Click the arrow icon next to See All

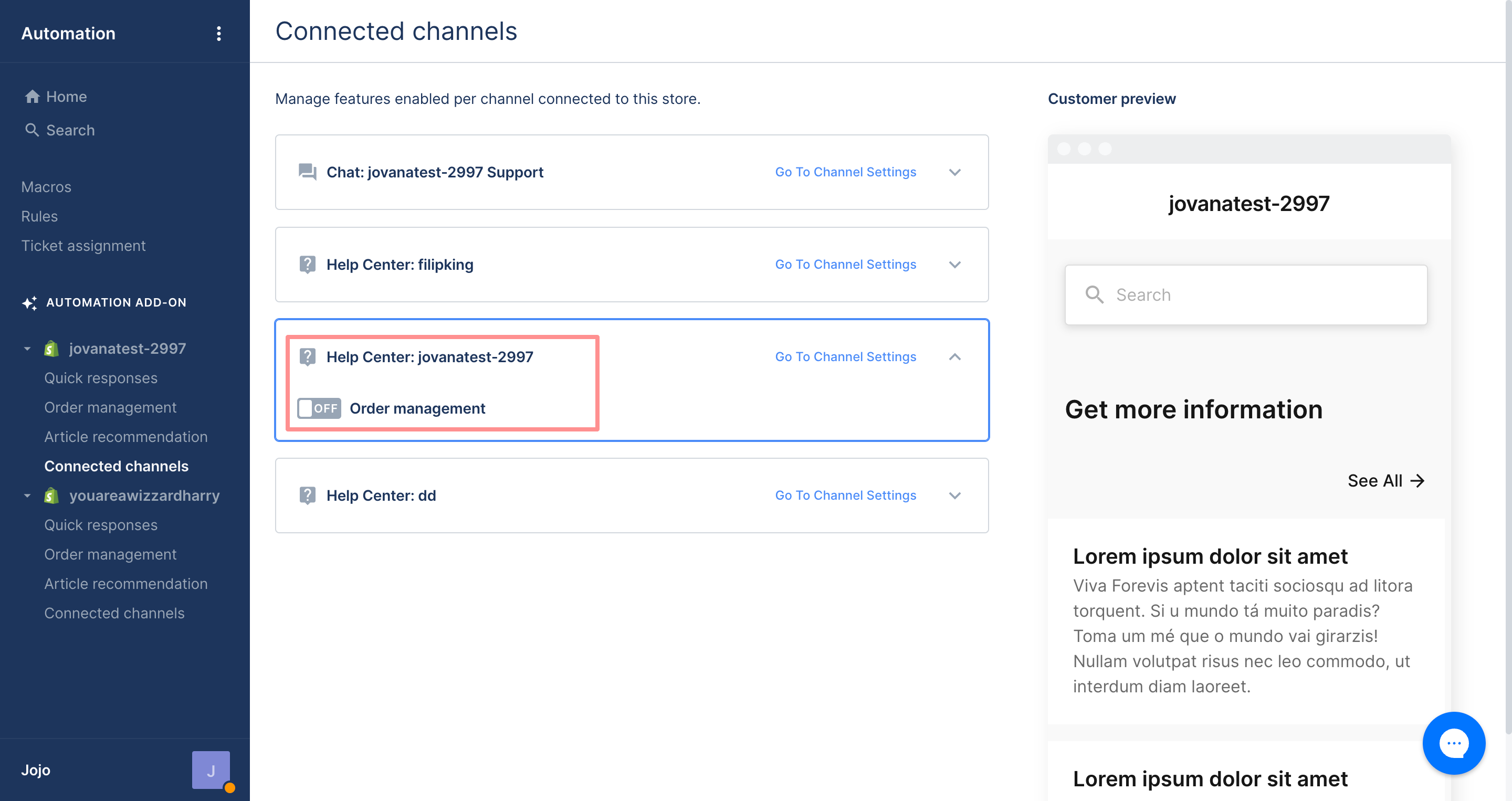tap(1417, 481)
